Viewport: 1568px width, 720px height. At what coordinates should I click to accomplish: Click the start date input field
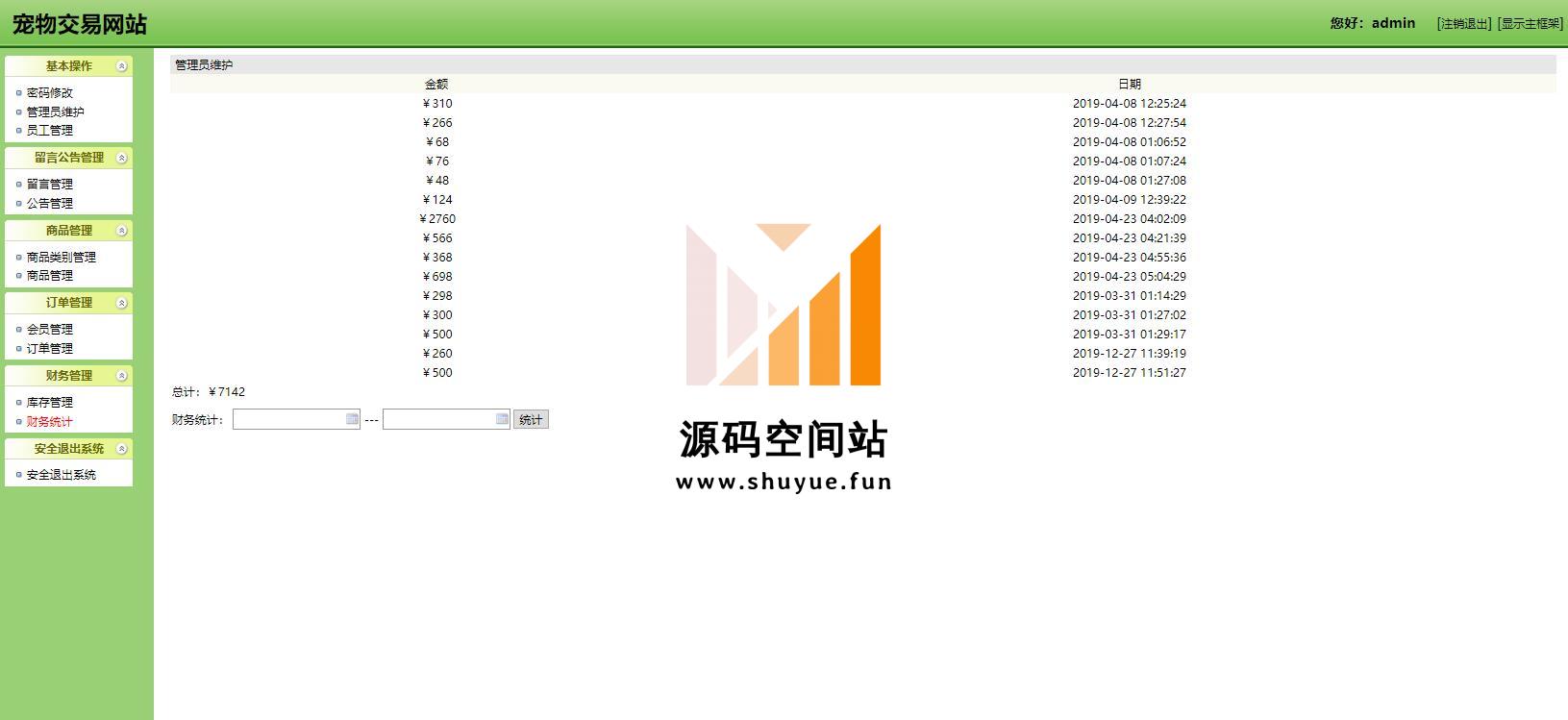pyautogui.click(x=296, y=419)
